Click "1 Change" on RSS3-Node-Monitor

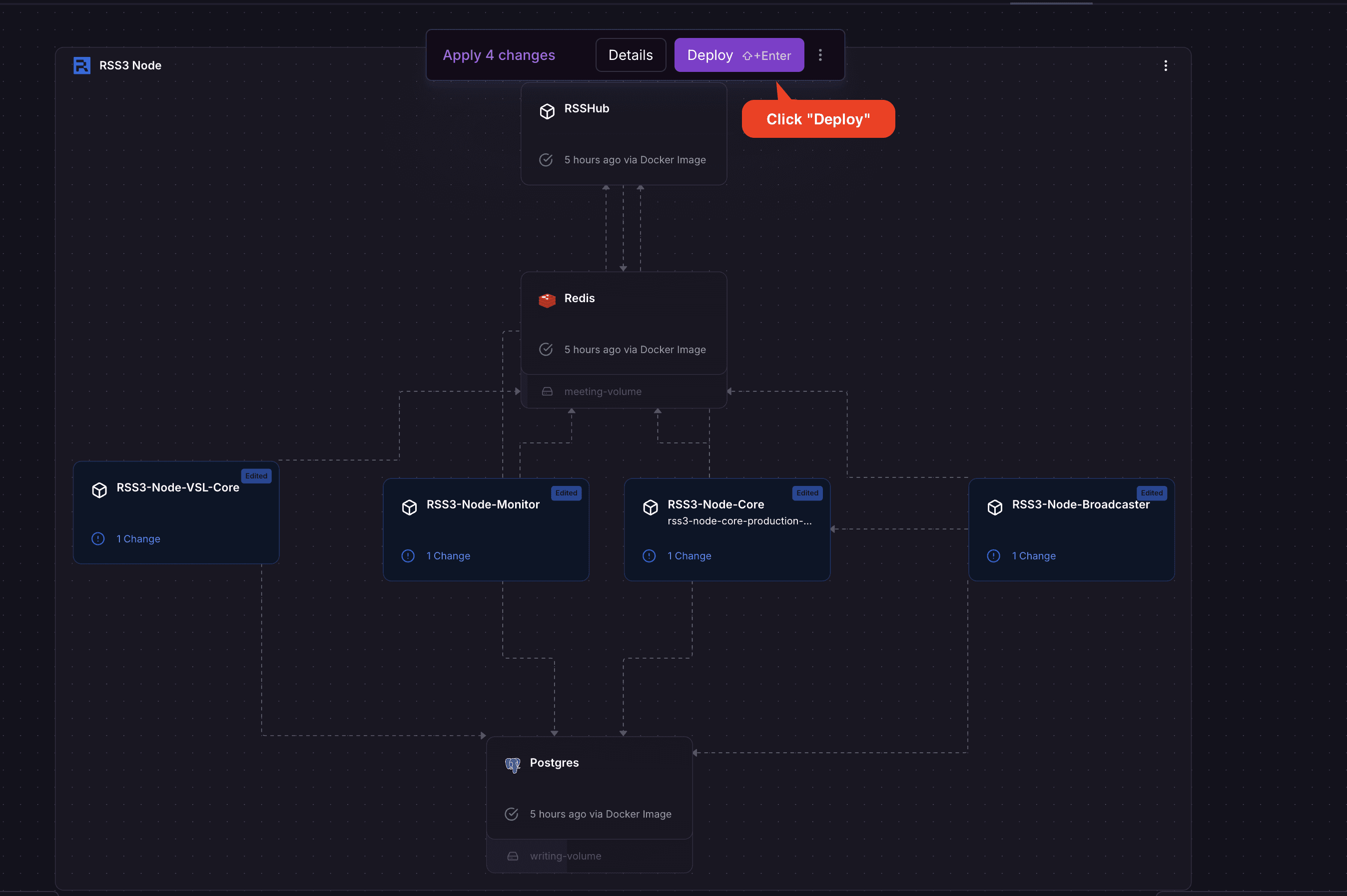[x=448, y=556]
